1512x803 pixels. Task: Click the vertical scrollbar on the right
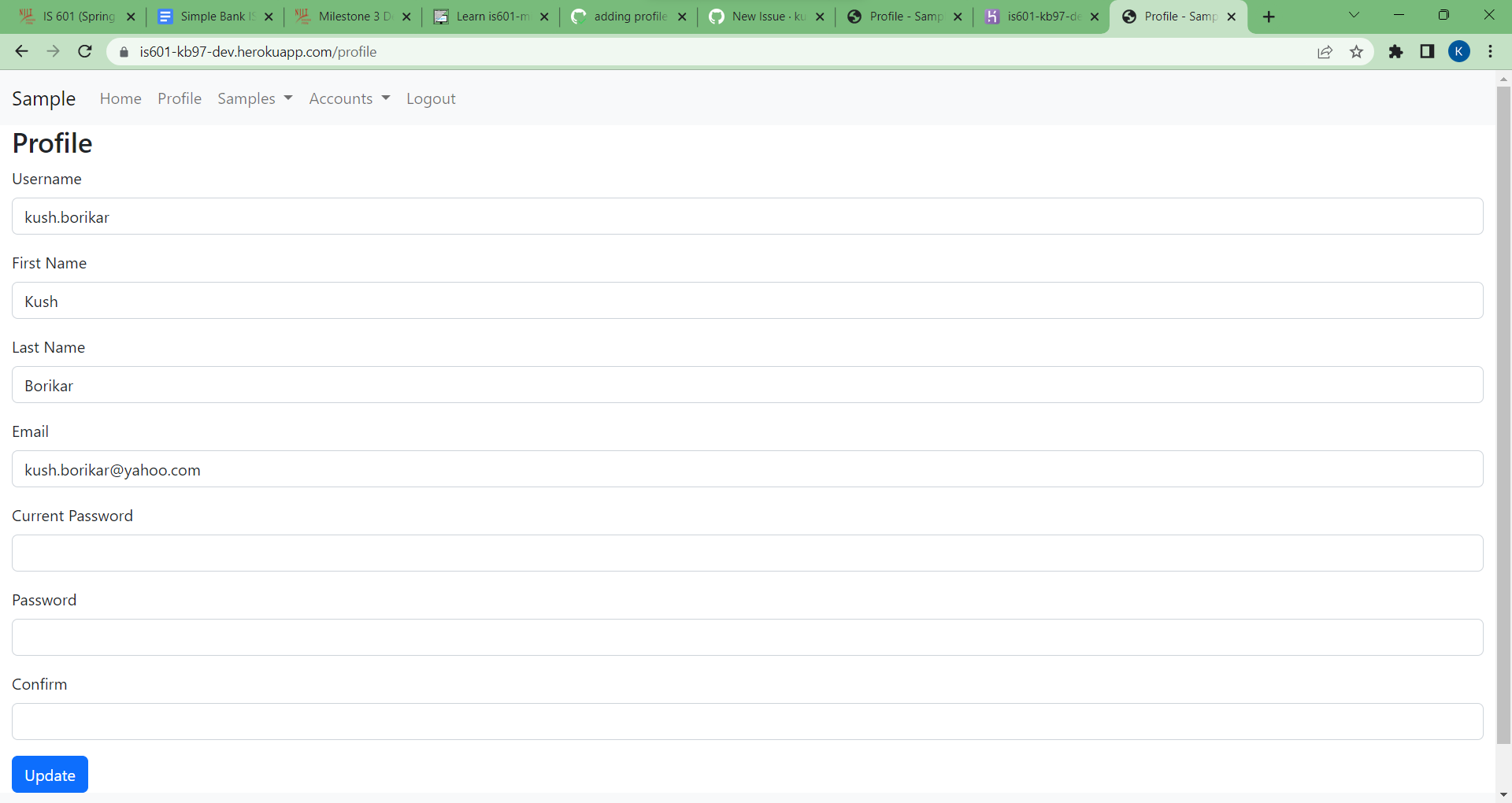[x=1503, y=394]
